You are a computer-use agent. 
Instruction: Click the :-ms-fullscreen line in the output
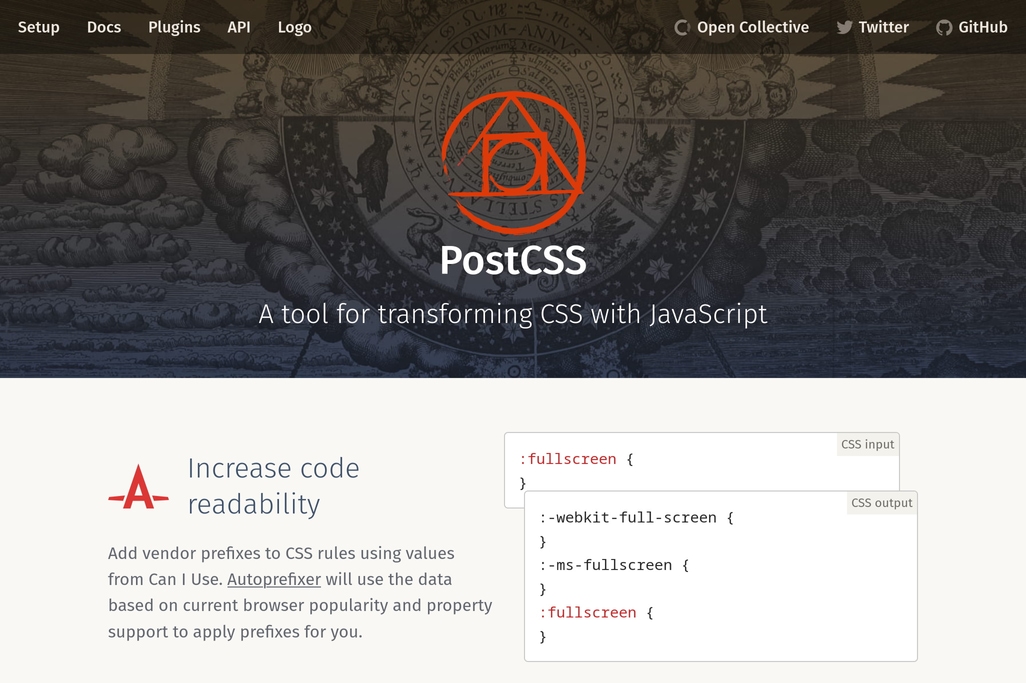[614, 565]
